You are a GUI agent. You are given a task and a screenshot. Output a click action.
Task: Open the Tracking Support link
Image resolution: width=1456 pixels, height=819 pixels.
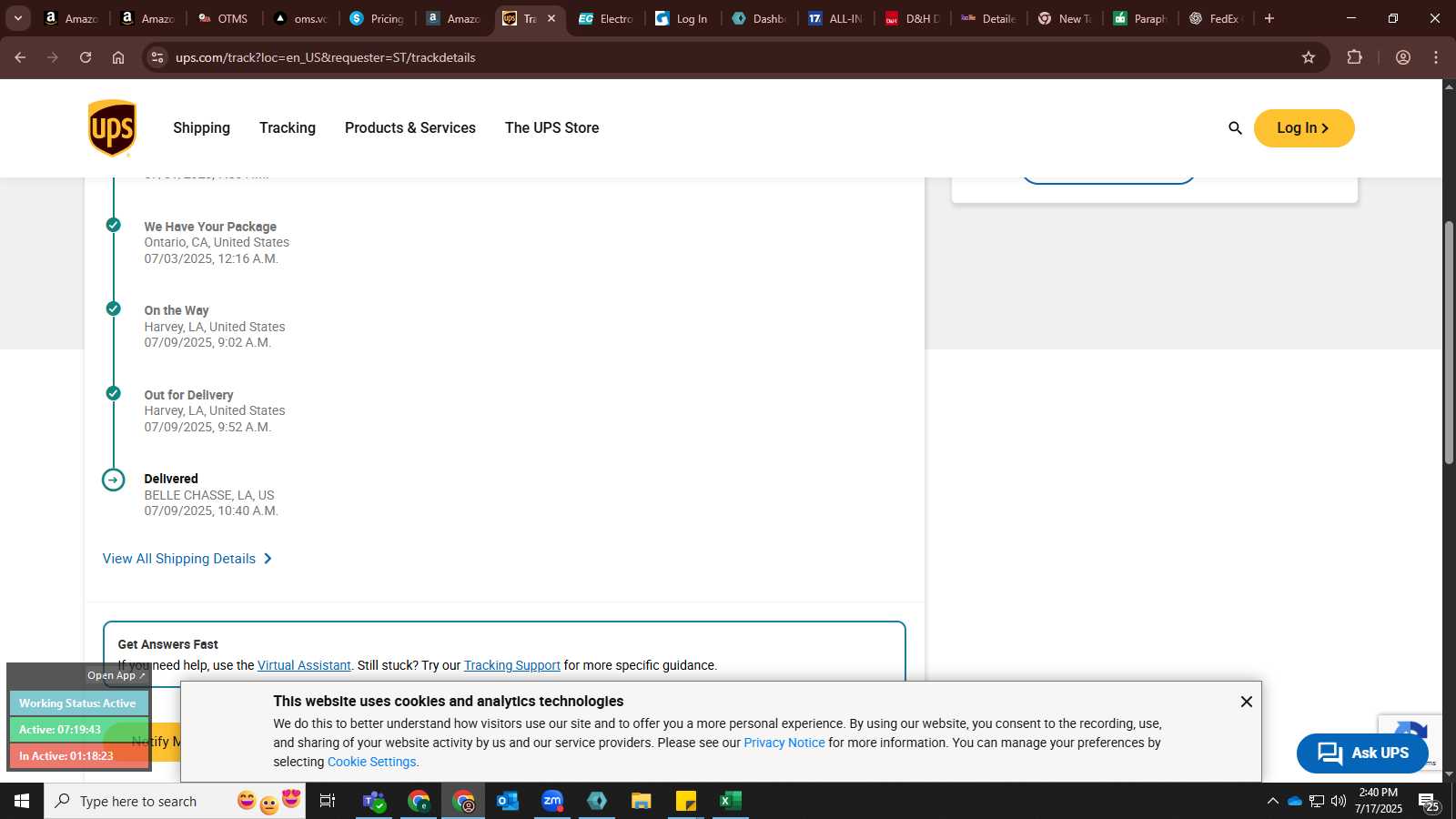pos(512,666)
